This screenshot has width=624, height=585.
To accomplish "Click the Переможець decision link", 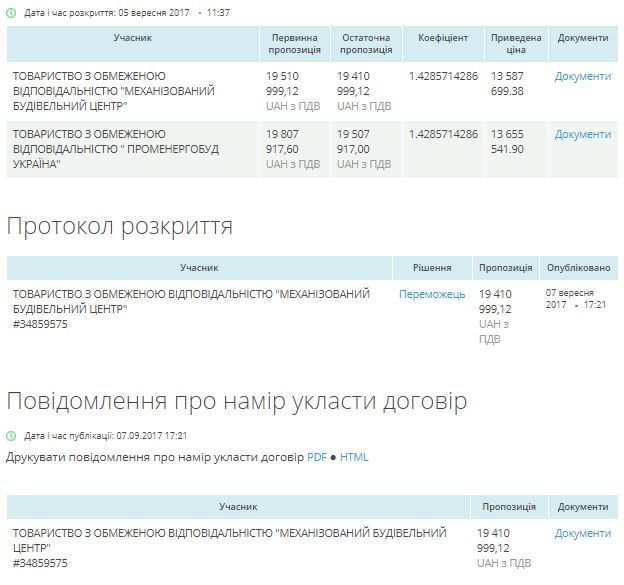I will click(432, 294).
